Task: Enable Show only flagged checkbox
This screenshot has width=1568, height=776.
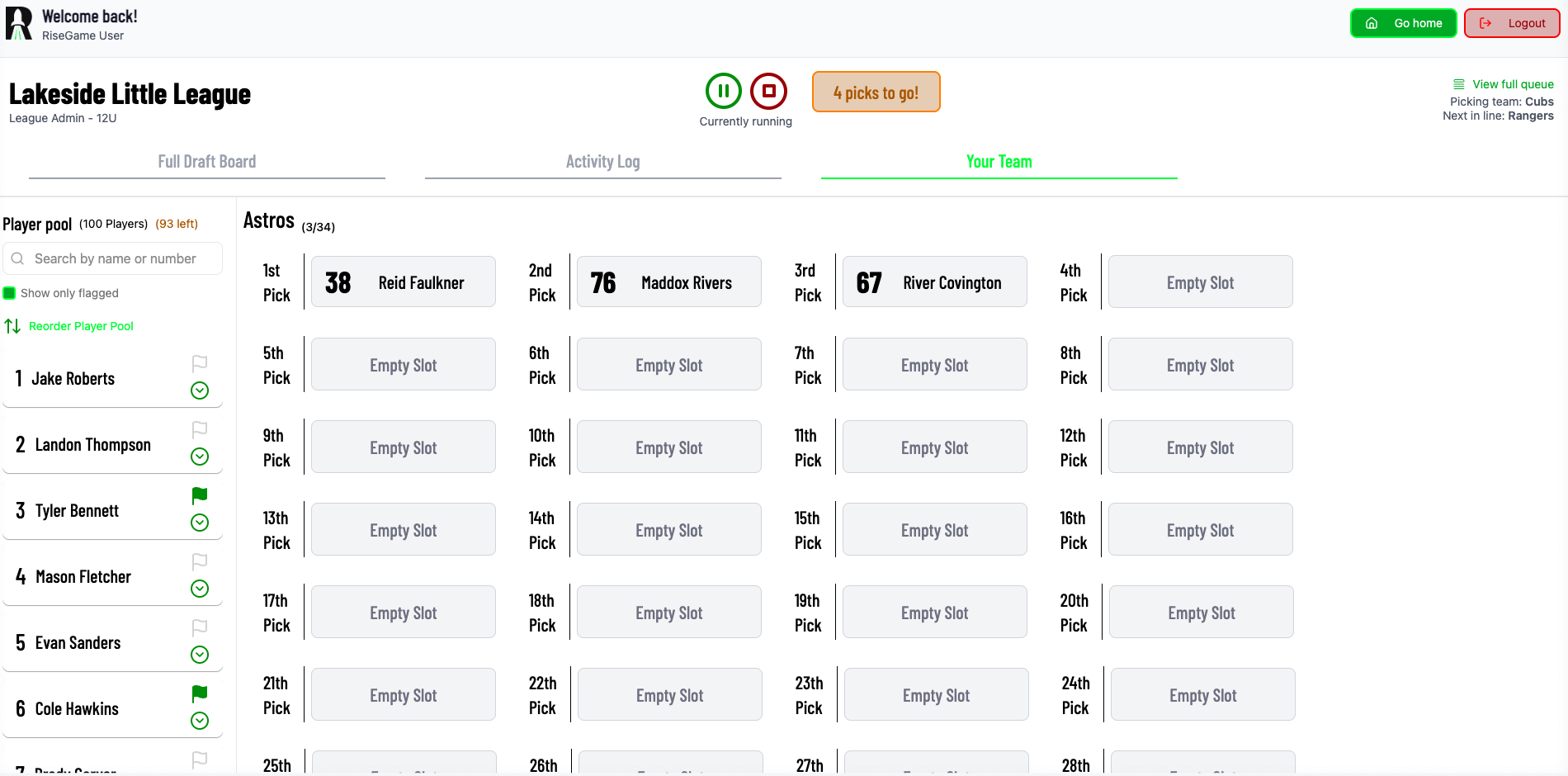Action: point(10,293)
